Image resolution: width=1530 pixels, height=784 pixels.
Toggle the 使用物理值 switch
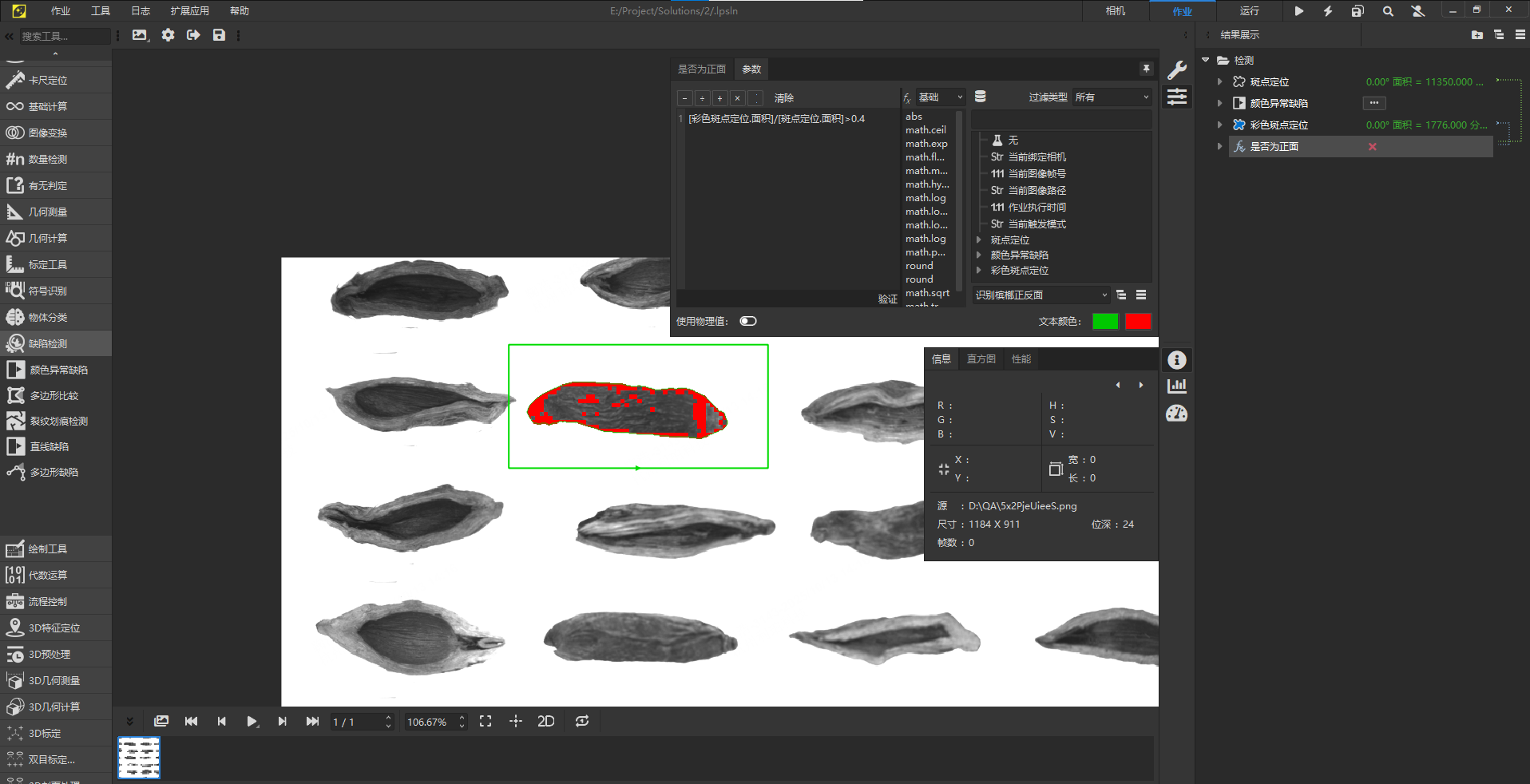[x=747, y=322]
